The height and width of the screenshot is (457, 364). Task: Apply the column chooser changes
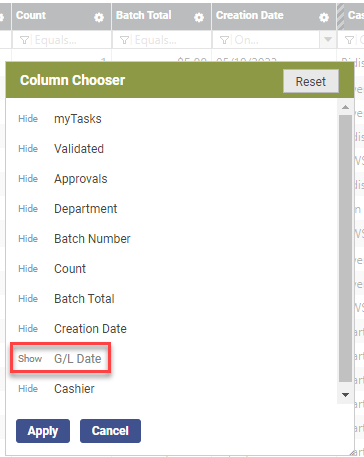click(43, 431)
